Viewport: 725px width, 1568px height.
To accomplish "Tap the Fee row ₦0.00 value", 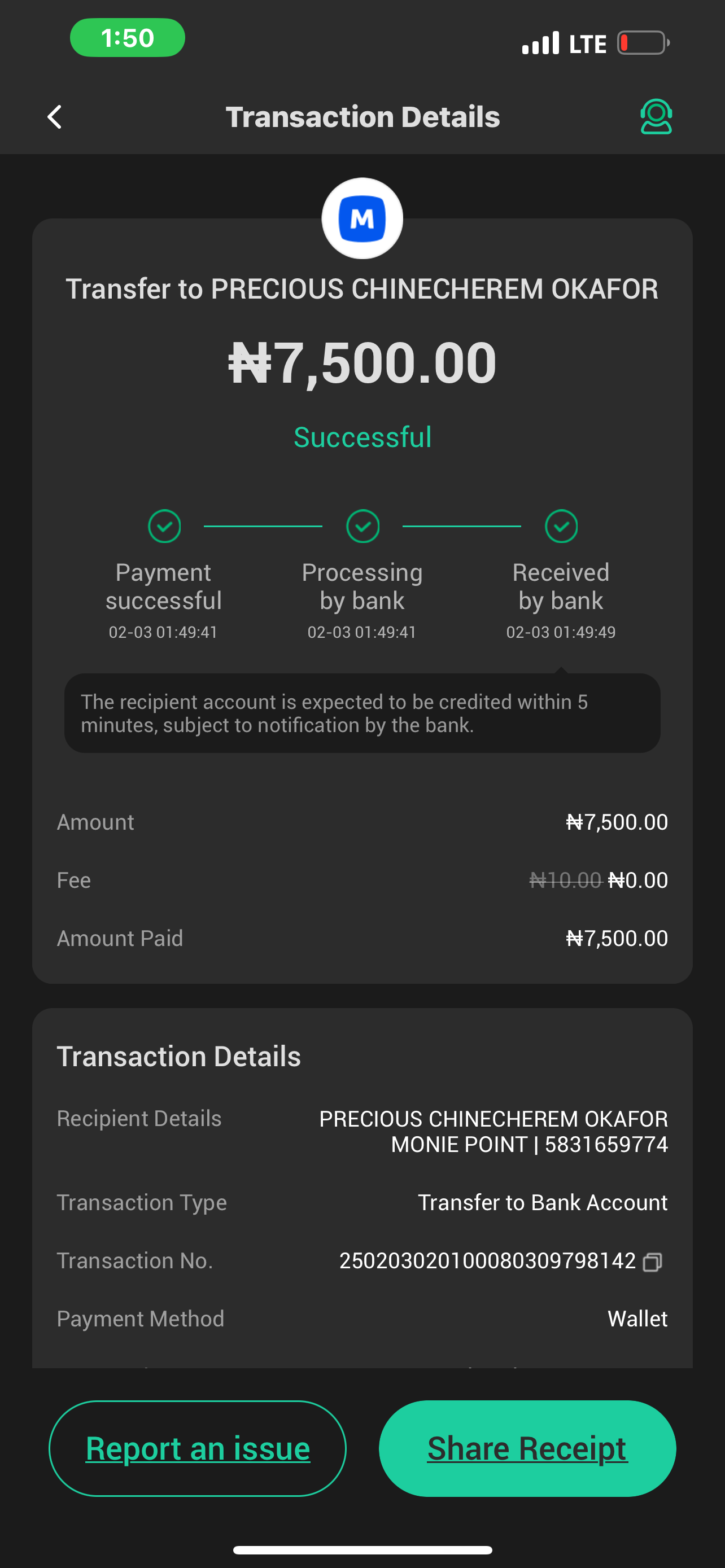I will [x=637, y=880].
